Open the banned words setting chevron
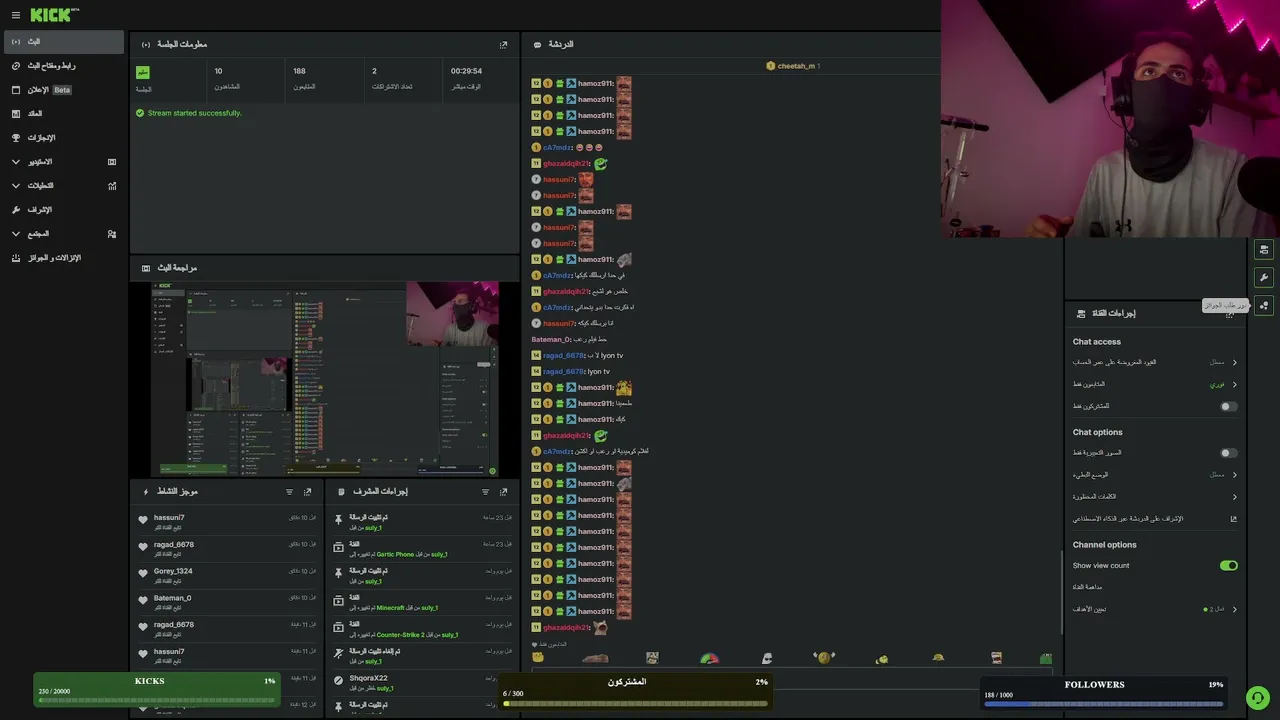The height and width of the screenshot is (720, 1280). click(x=1235, y=497)
